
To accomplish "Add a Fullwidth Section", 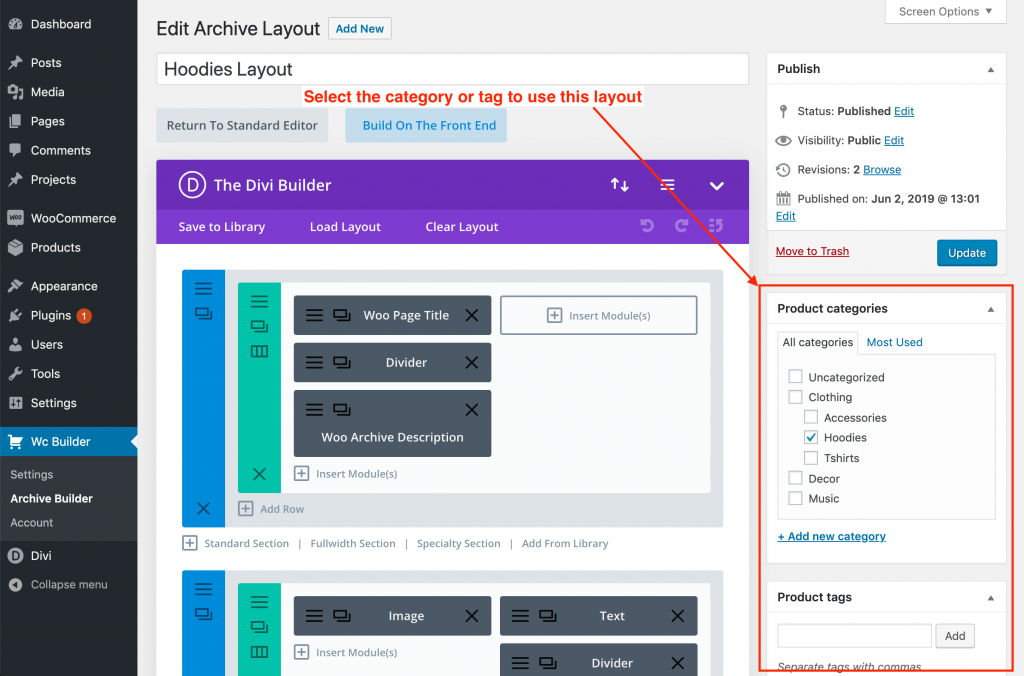I will tap(353, 543).
